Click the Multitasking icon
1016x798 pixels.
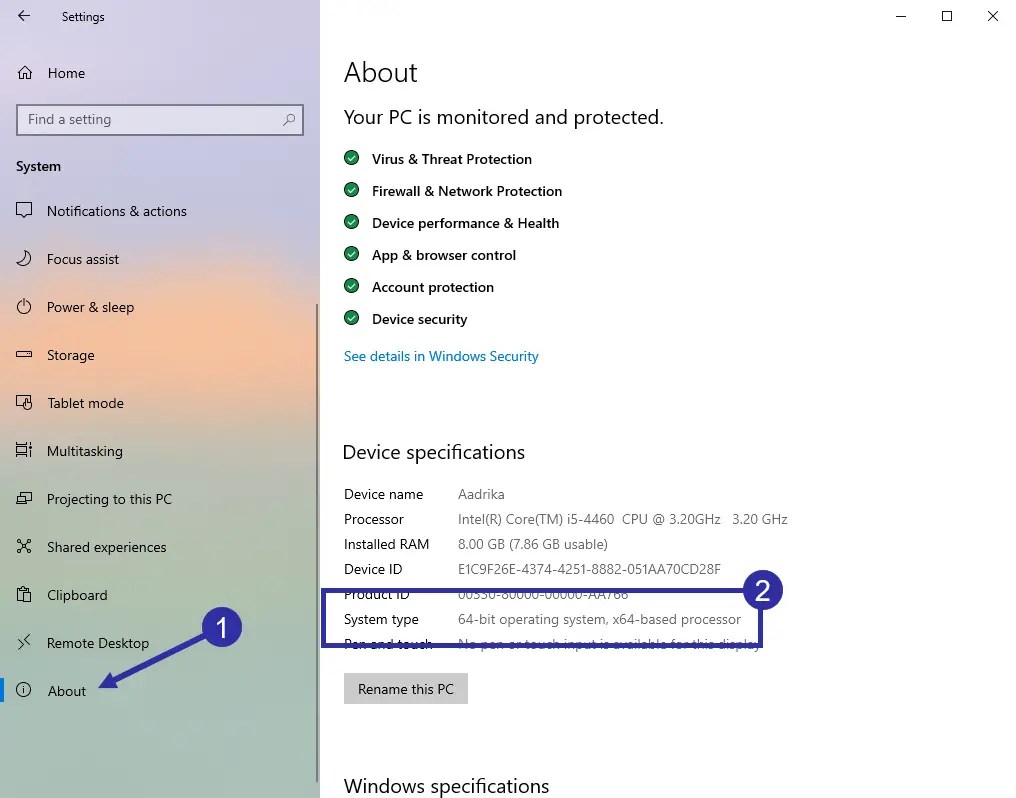tap(25, 451)
